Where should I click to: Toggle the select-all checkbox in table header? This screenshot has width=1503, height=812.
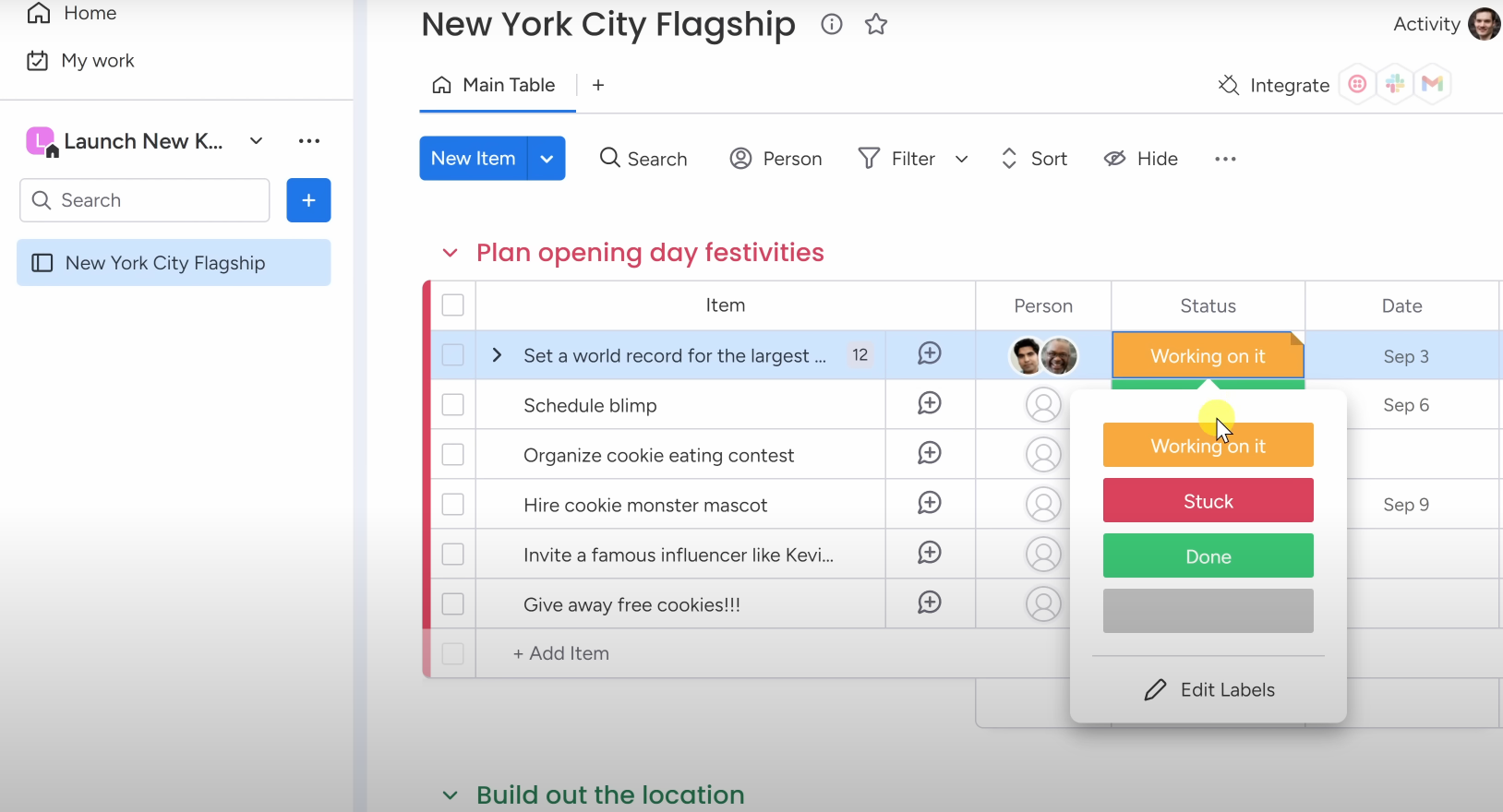452,305
